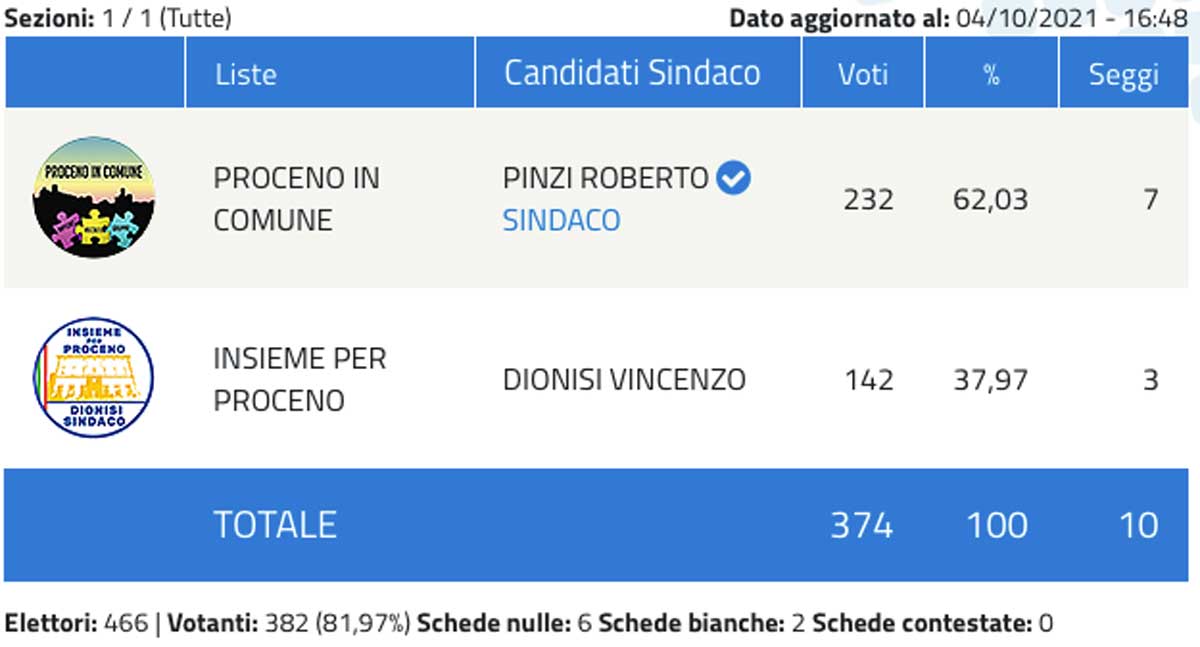Image resolution: width=1200 pixels, height=647 pixels.
Task: Click the Sezioni 1 / 1 (Tutte) text
Action: click(118, 18)
